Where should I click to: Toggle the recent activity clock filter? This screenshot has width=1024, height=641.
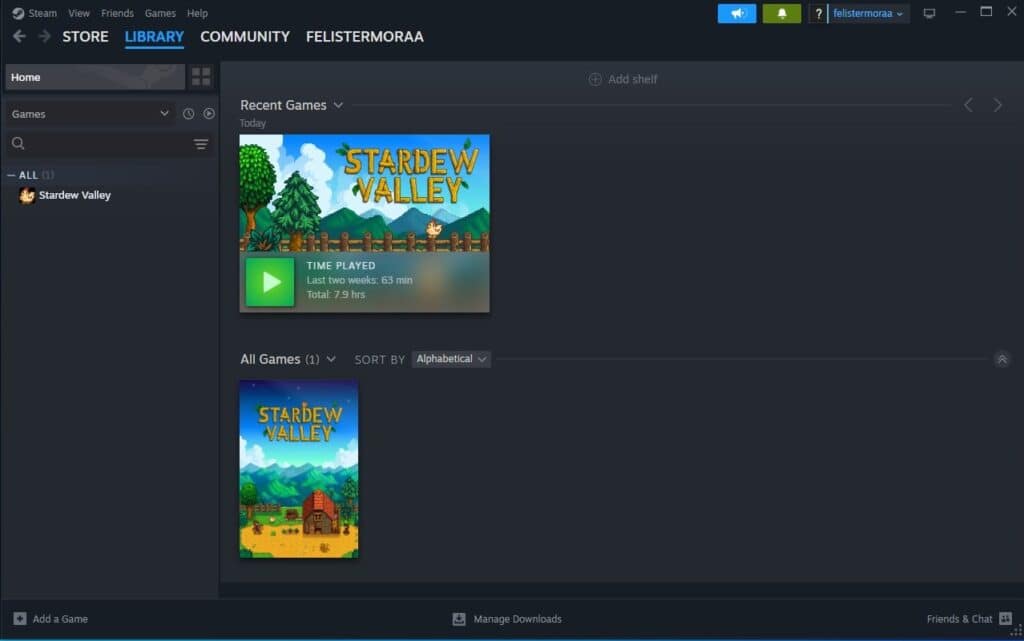tap(188, 114)
